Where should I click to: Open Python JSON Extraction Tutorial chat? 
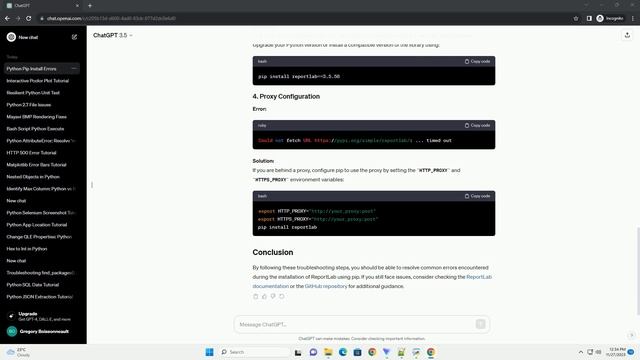pyautogui.click(x=40, y=297)
